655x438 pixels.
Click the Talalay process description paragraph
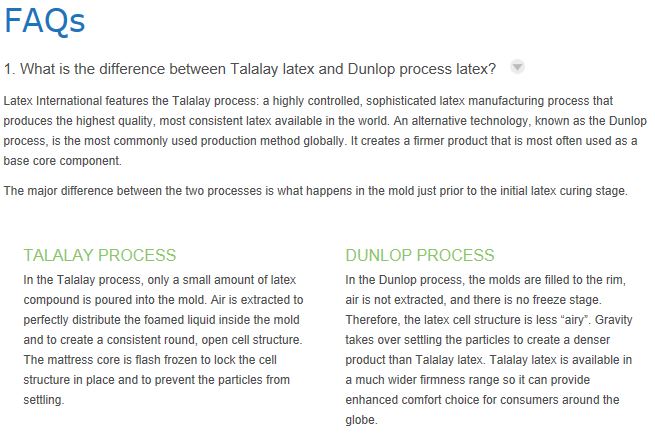point(163,339)
